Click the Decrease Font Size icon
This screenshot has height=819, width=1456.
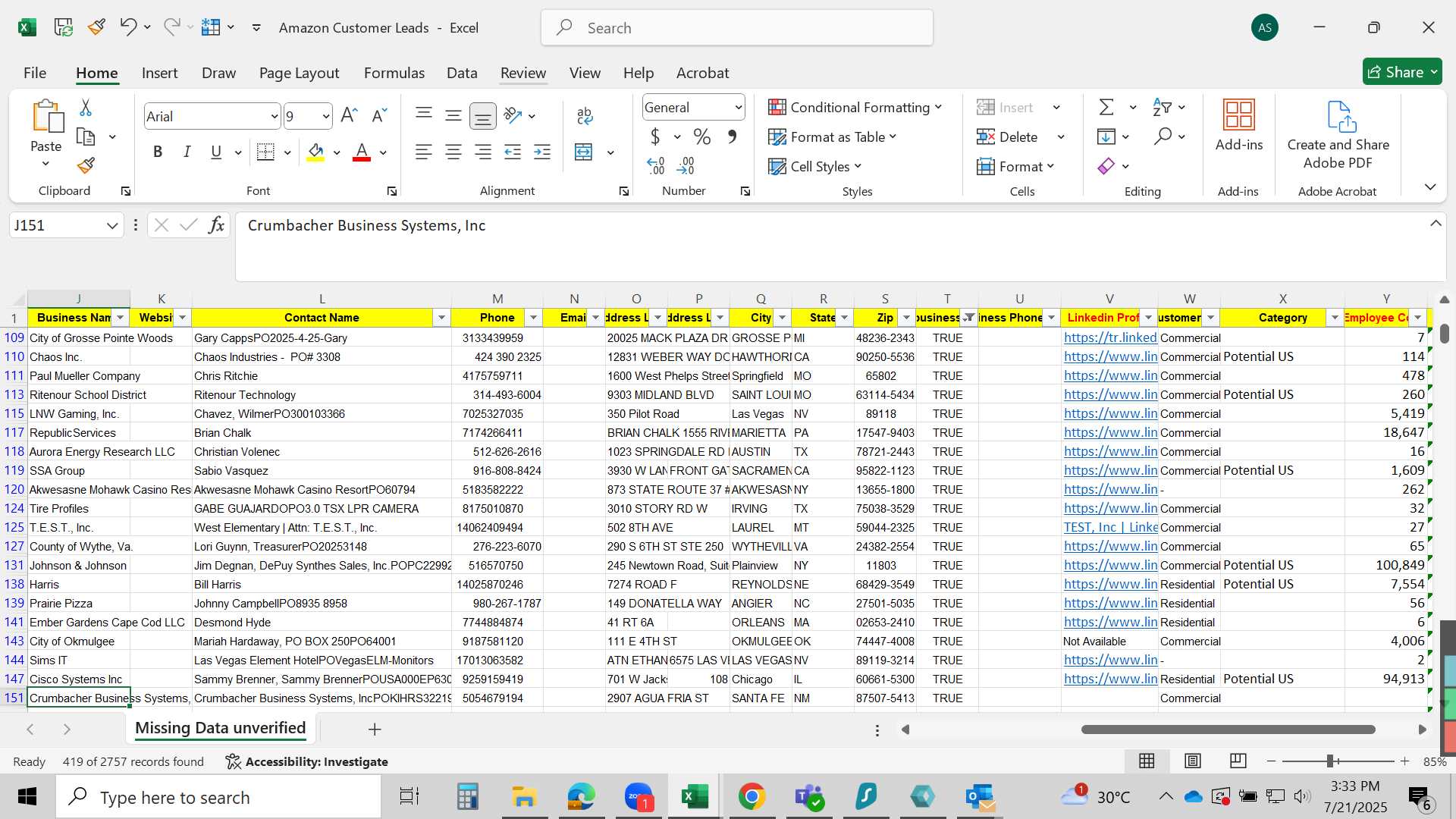[379, 115]
